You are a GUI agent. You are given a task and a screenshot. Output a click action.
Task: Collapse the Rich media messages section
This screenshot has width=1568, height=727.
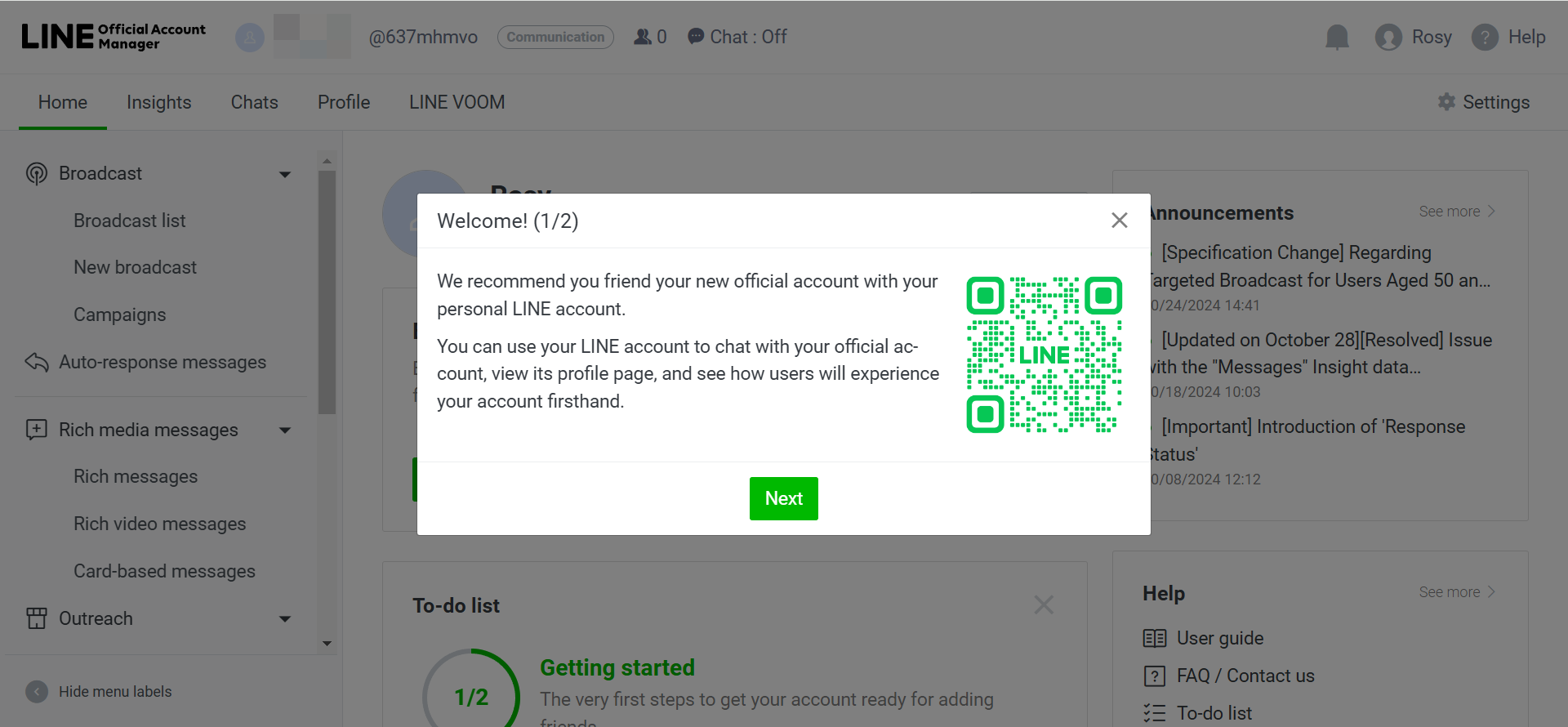click(285, 430)
